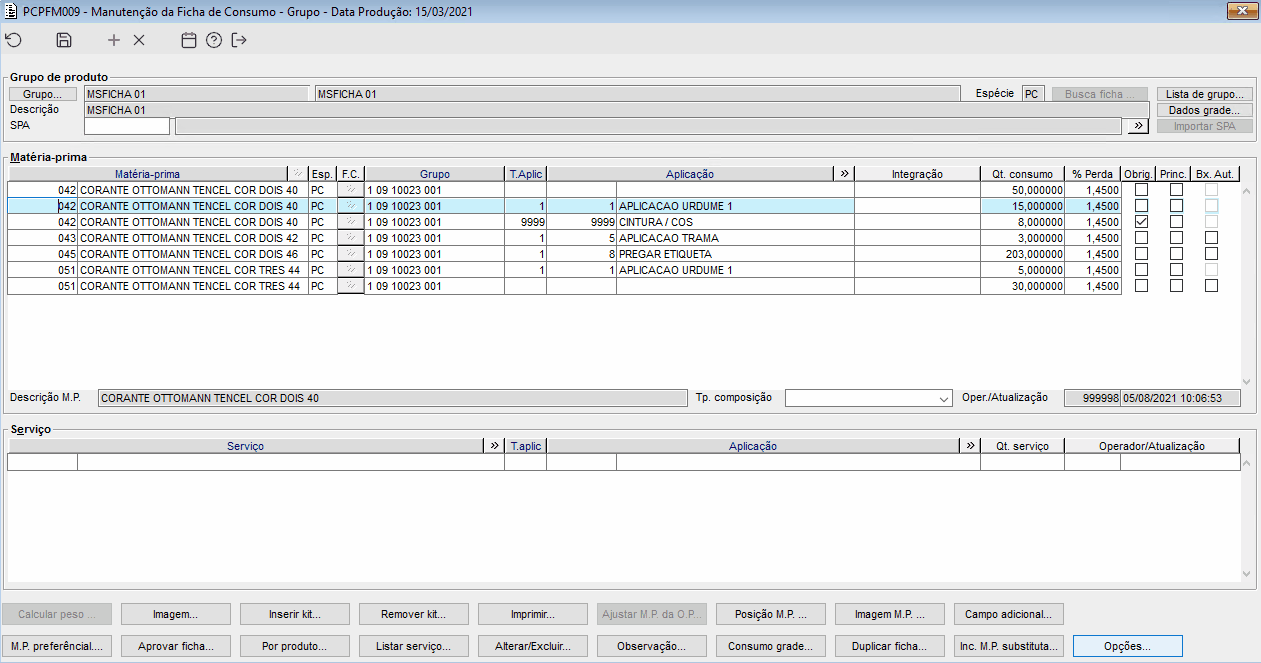Click F.C. button in the 5,000000 row
This screenshot has height=663, width=1261.
click(x=351, y=270)
